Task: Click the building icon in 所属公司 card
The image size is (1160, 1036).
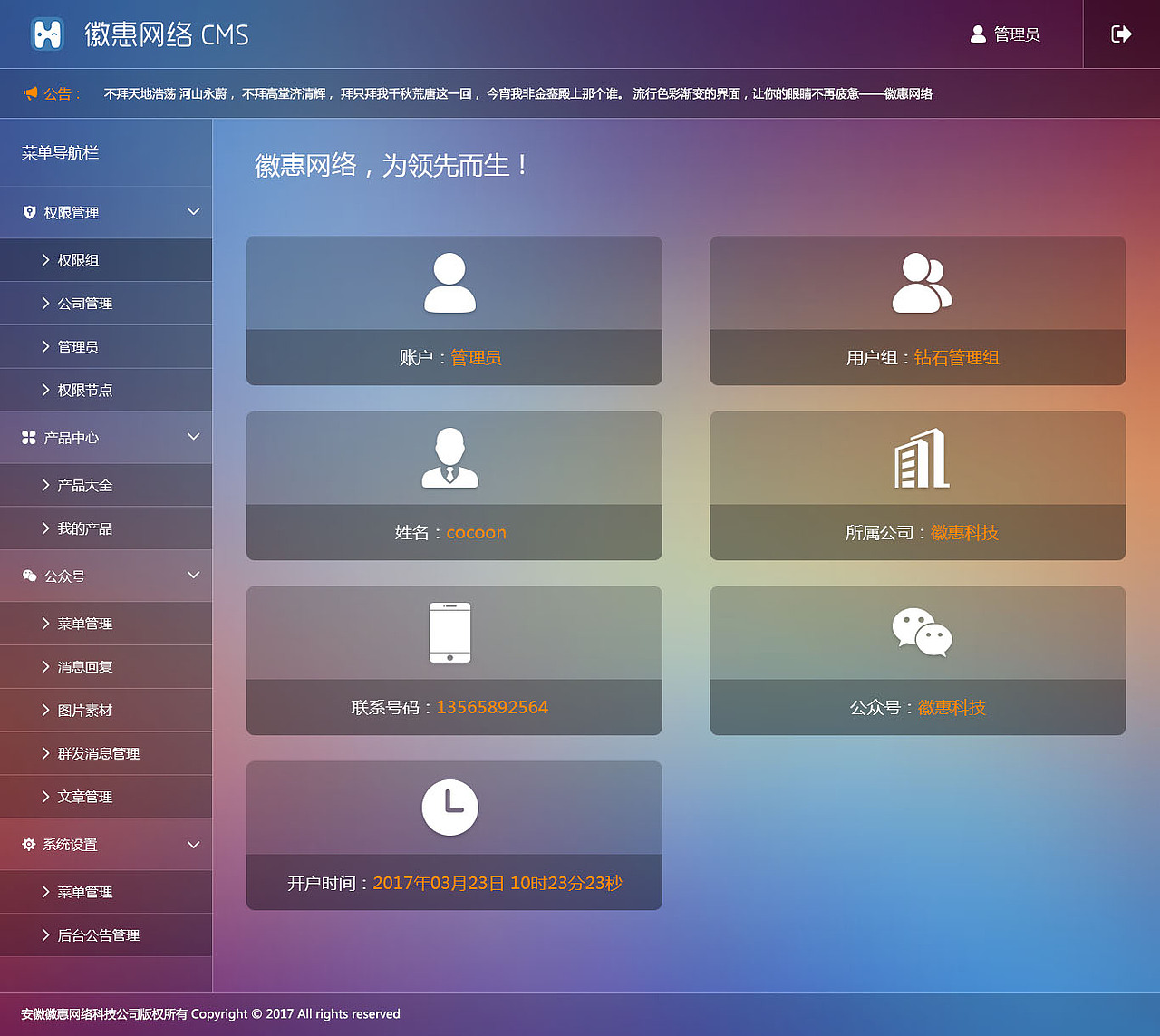Action: click(x=922, y=458)
